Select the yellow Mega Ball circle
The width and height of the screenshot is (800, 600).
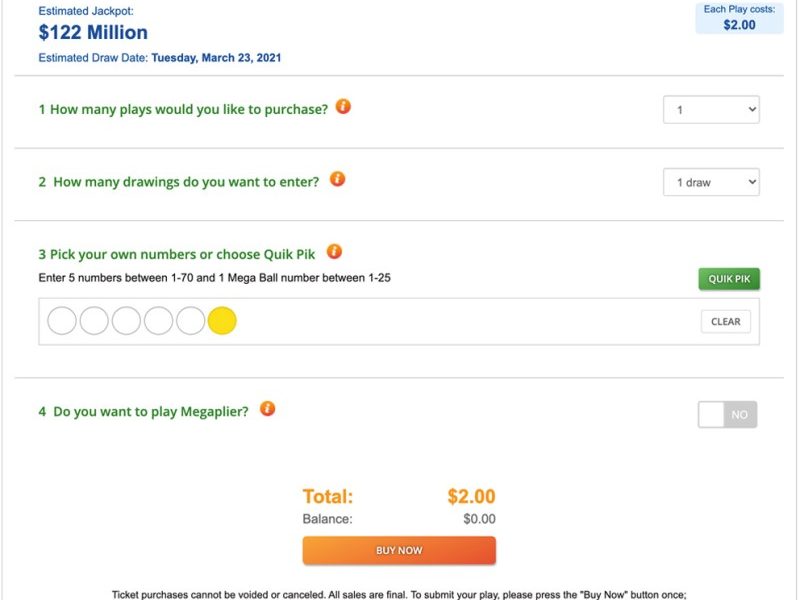click(222, 321)
